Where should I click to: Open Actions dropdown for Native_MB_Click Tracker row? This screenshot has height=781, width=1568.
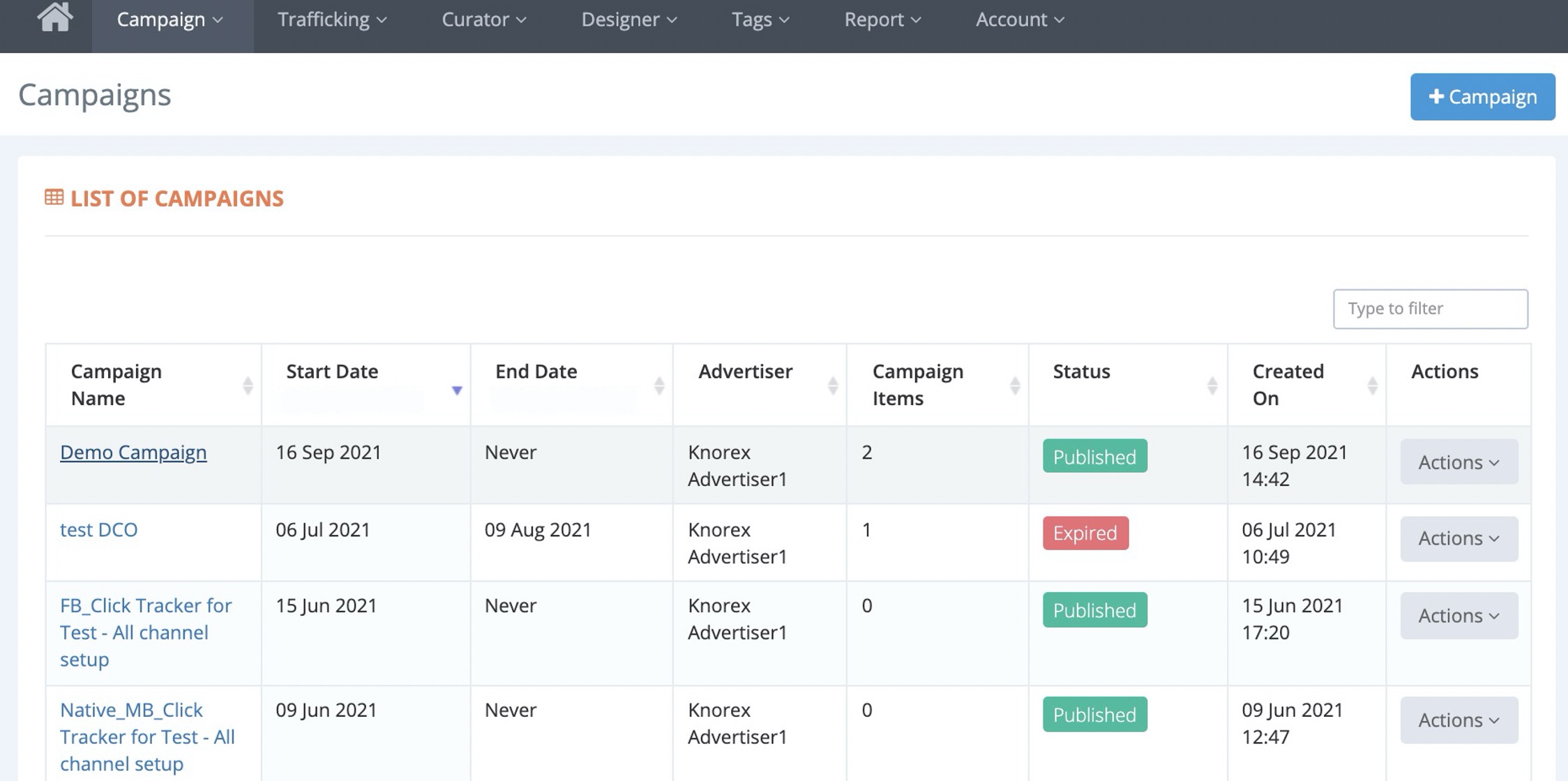tap(1458, 720)
